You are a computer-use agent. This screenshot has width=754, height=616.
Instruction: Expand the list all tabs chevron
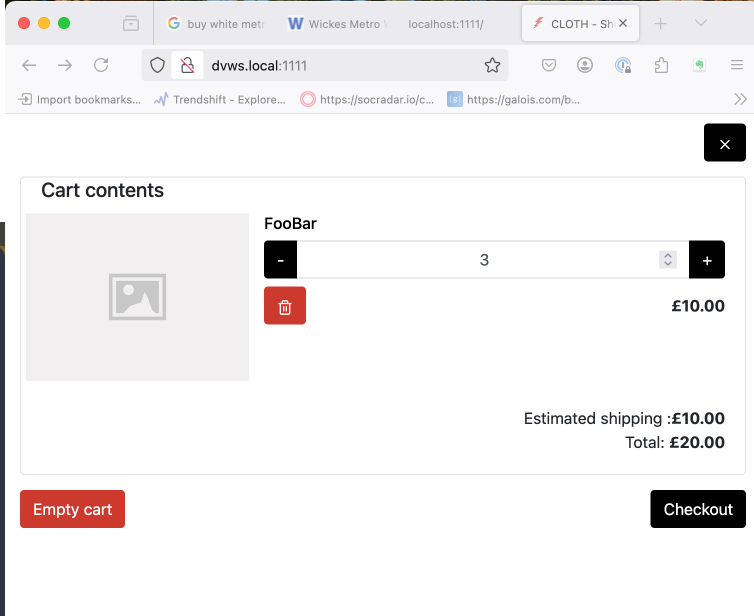pyautogui.click(x=700, y=23)
